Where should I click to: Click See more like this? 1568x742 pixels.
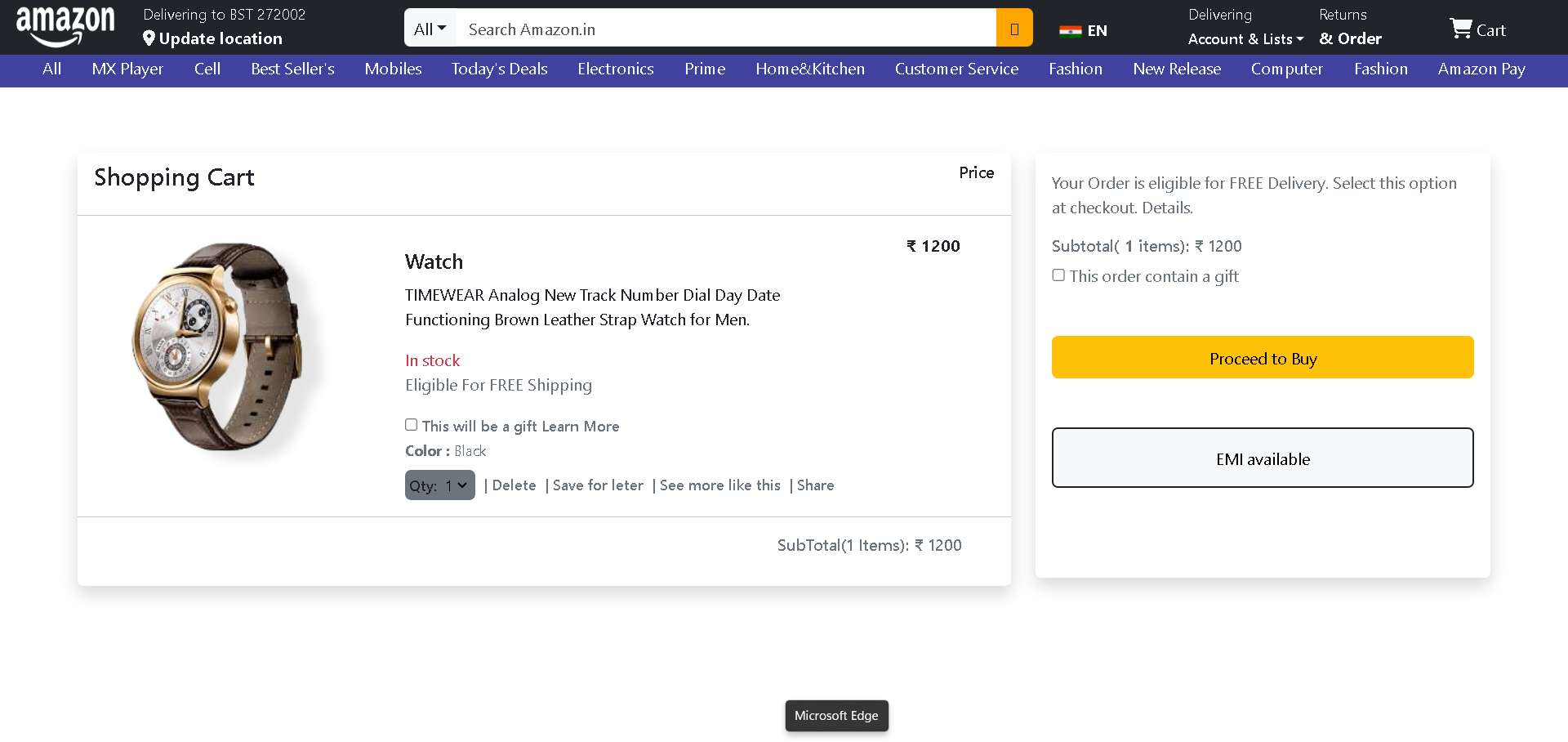click(719, 485)
